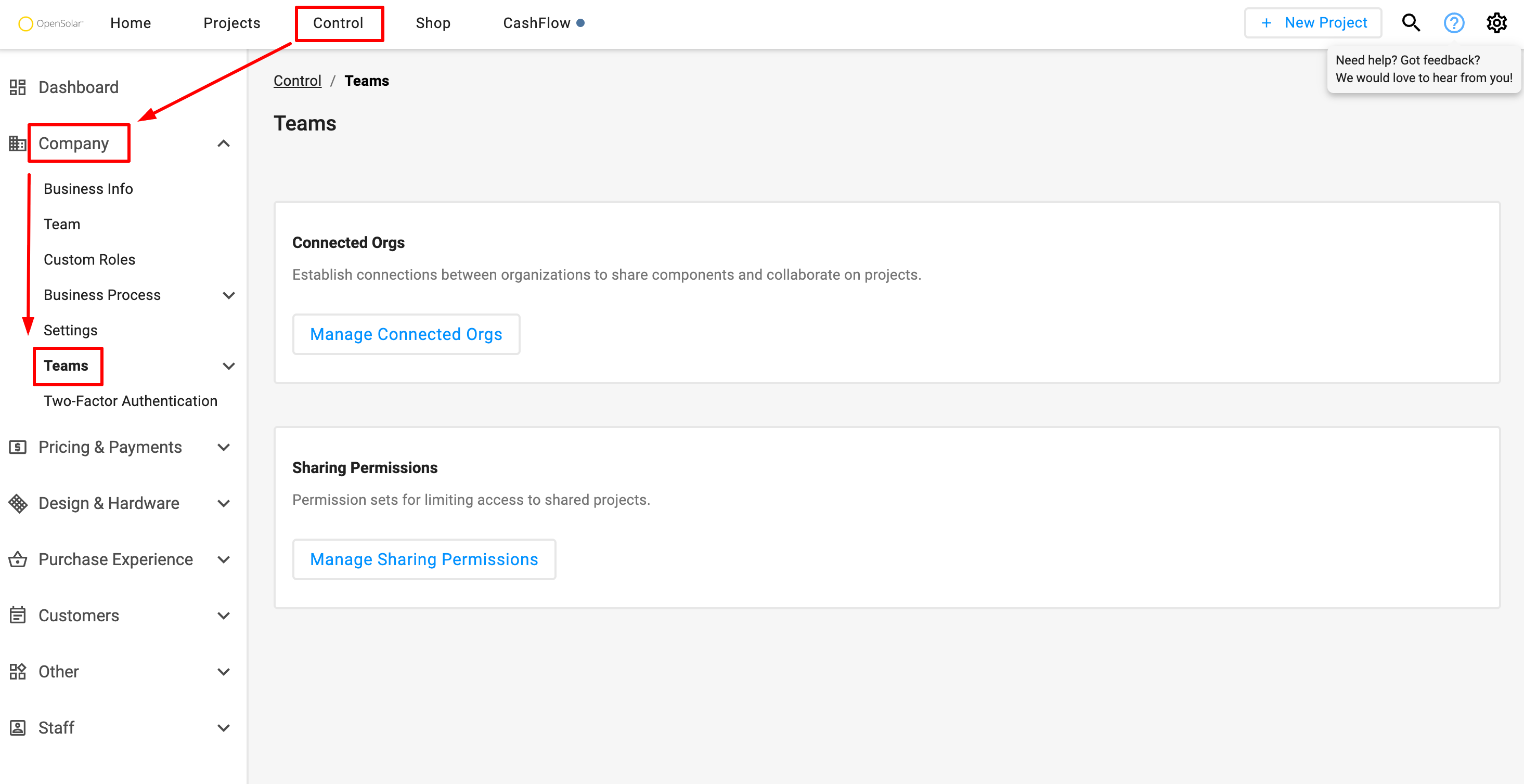Click the Customers list icon
The image size is (1524, 784).
[x=18, y=616]
